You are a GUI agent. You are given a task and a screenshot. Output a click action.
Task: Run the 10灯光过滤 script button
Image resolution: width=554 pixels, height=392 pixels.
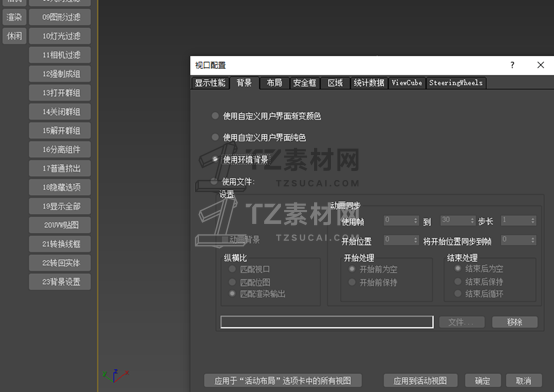click(60, 36)
